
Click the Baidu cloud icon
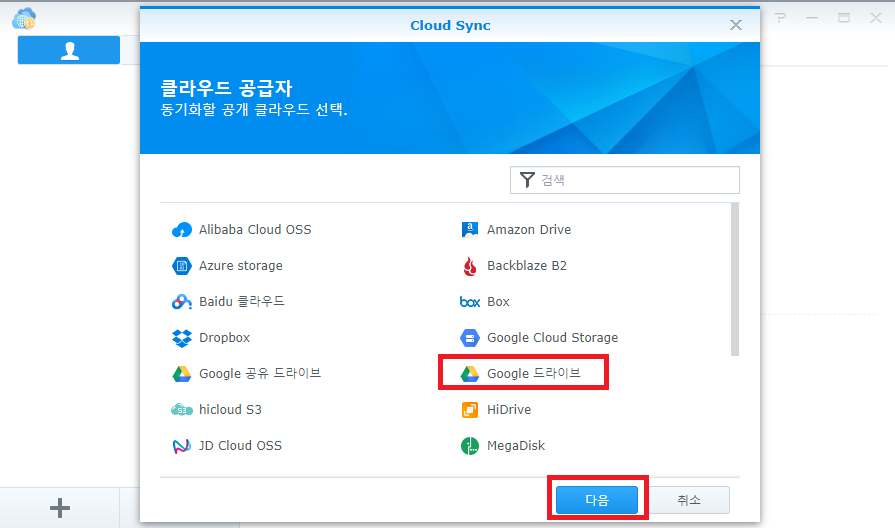182,301
